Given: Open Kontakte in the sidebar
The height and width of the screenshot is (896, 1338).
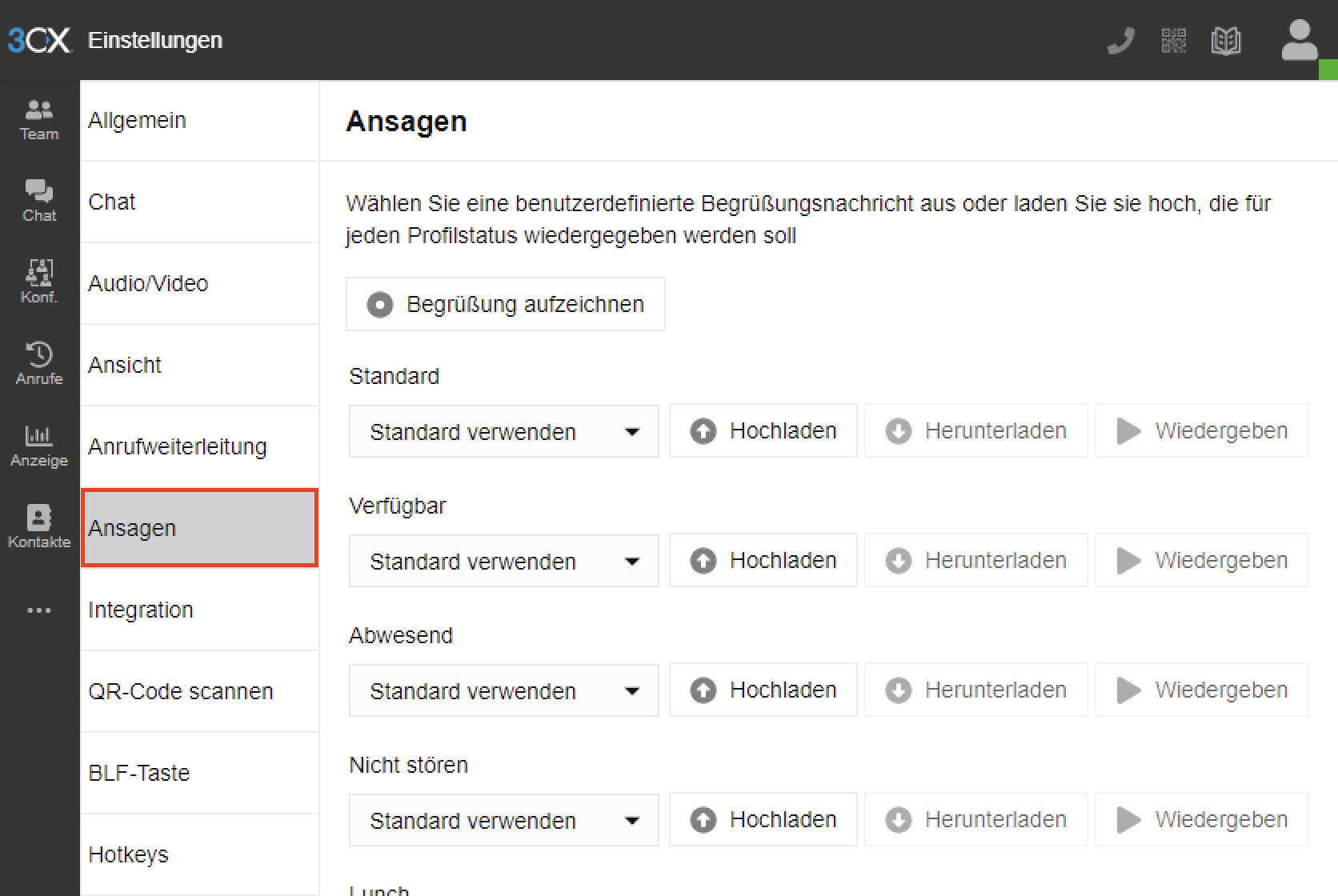Looking at the screenshot, I should click(x=38, y=527).
